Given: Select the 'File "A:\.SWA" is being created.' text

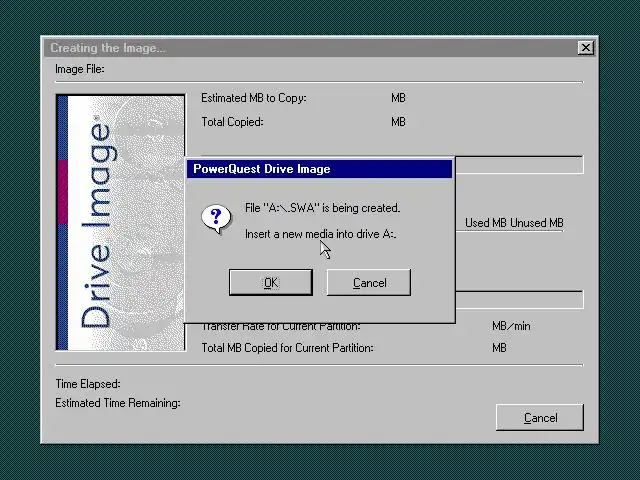Looking at the screenshot, I should point(322,208).
